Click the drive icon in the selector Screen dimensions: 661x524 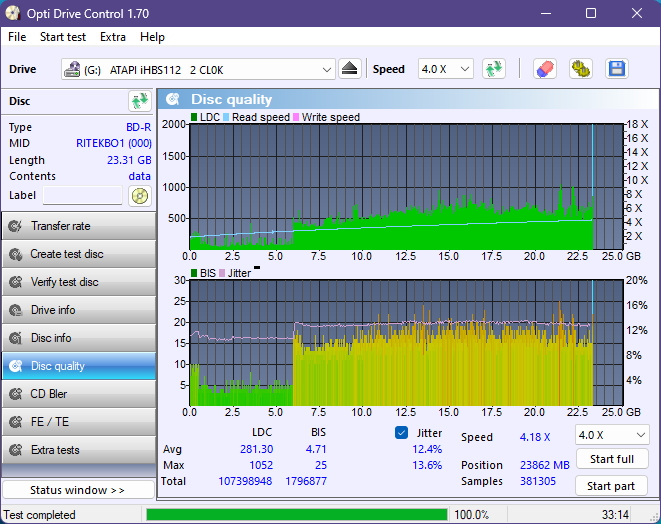pyautogui.click(x=72, y=70)
